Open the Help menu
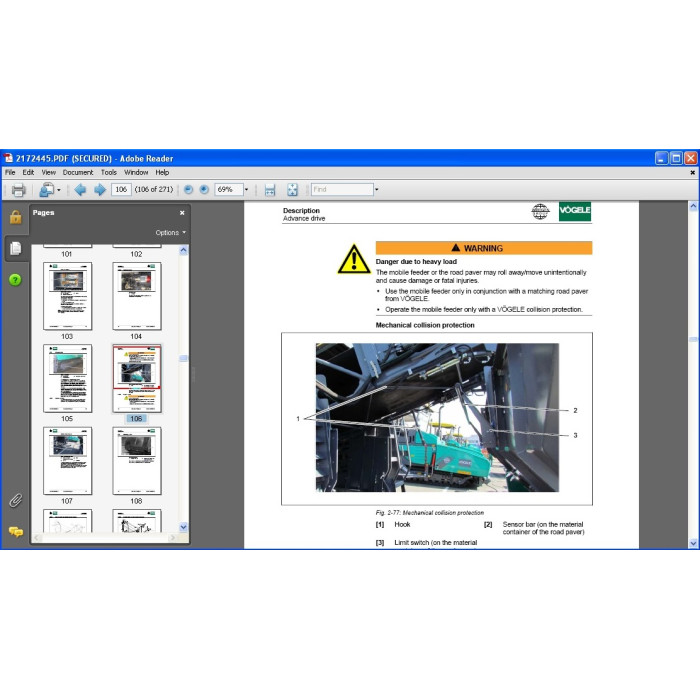Viewport: 700px width, 700px height. (x=162, y=172)
